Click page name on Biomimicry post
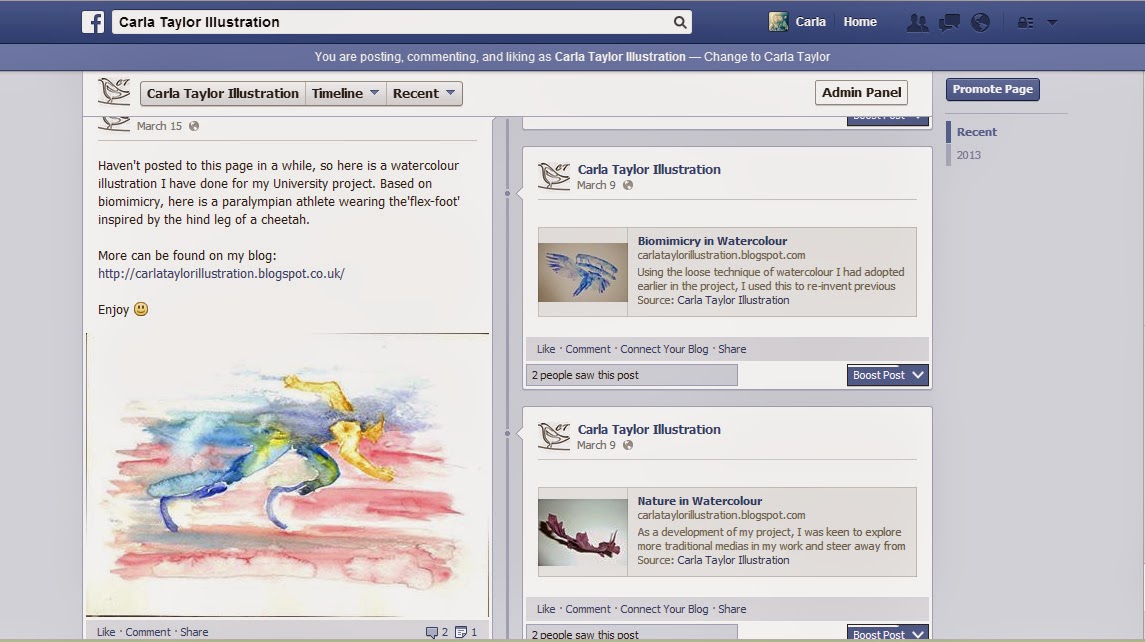The image size is (1145, 642). 649,169
